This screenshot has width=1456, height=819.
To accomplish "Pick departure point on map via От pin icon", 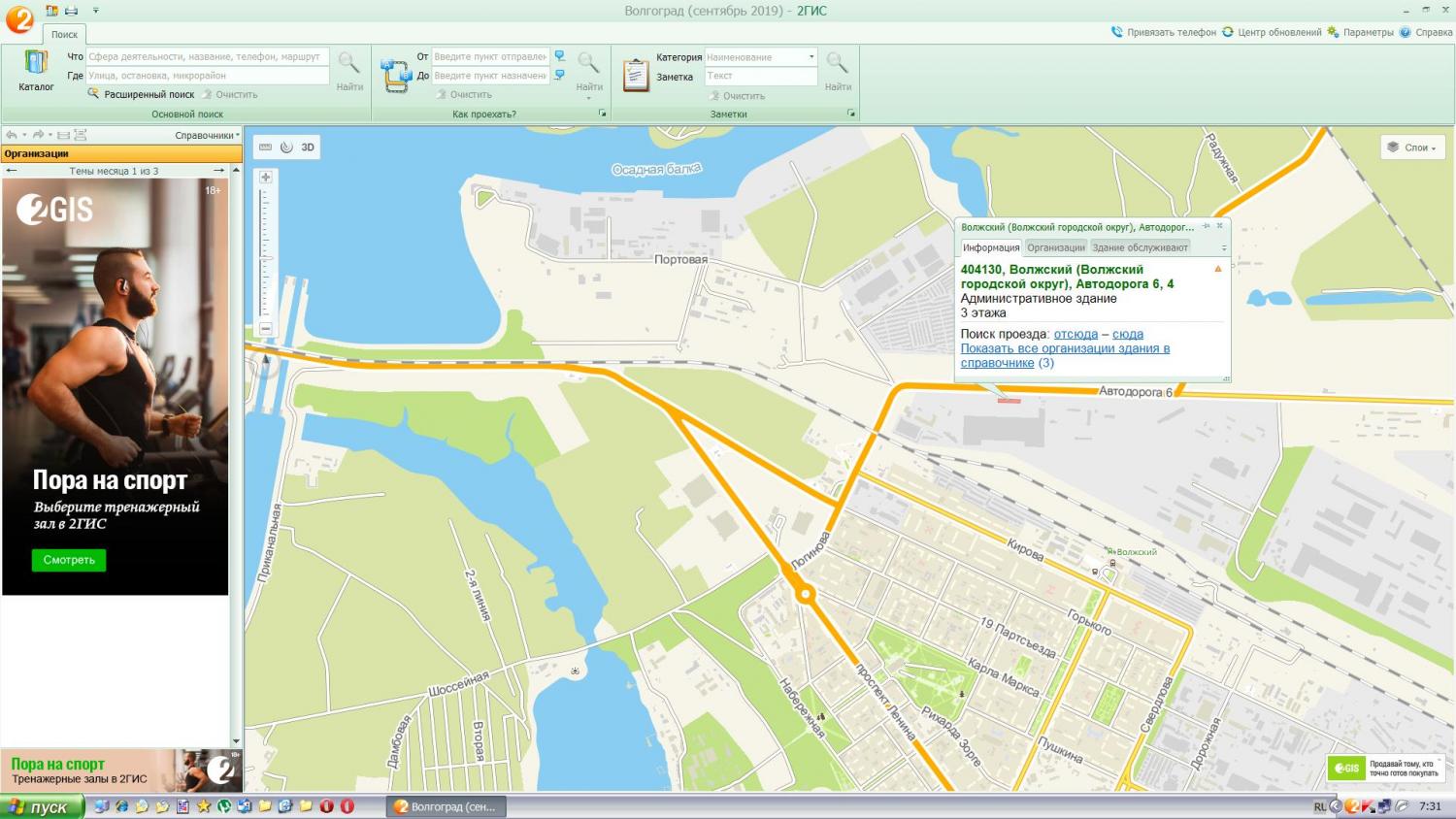I will click(559, 56).
